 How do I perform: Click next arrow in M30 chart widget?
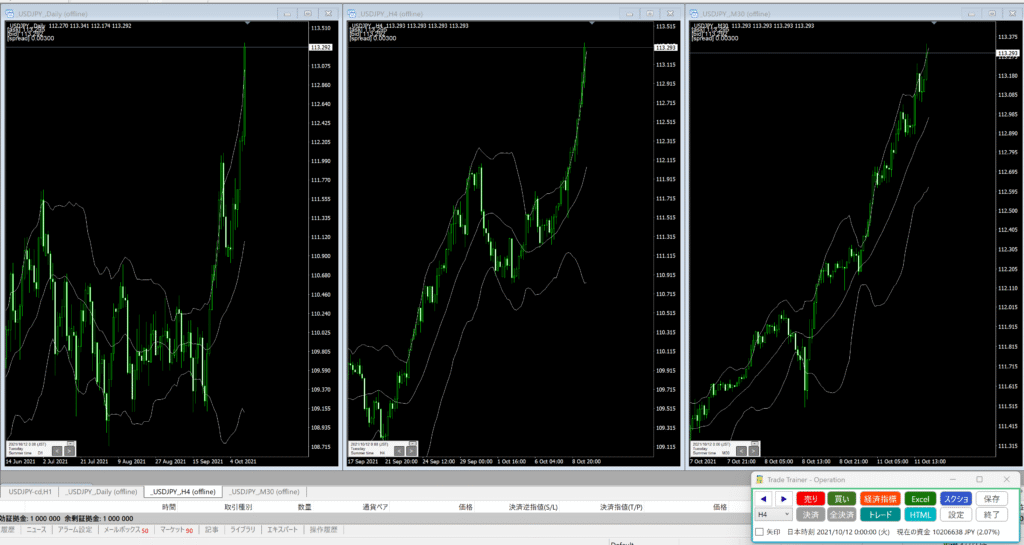pyautogui.click(x=754, y=450)
